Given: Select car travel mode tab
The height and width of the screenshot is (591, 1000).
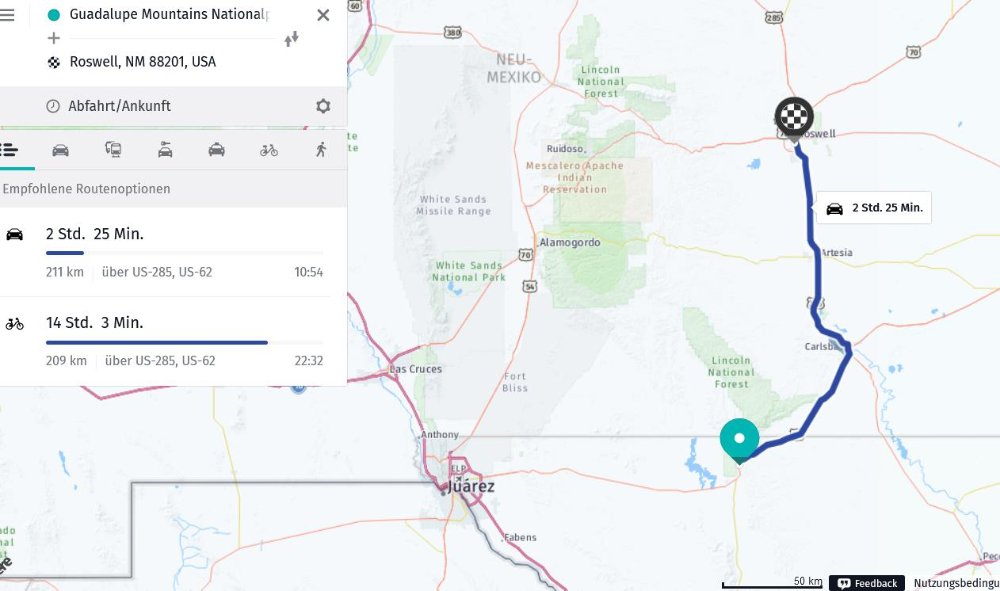Looking at the screenshot, I should click(61, 150).
